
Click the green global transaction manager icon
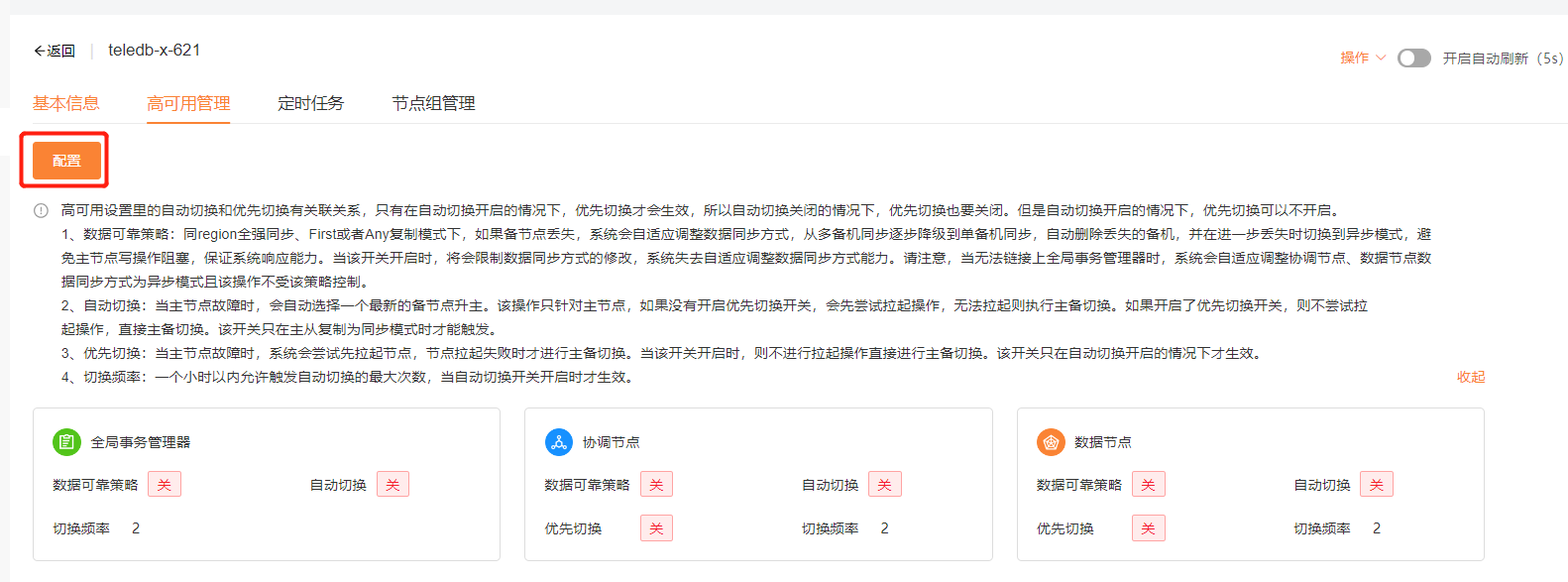point(66,442)
